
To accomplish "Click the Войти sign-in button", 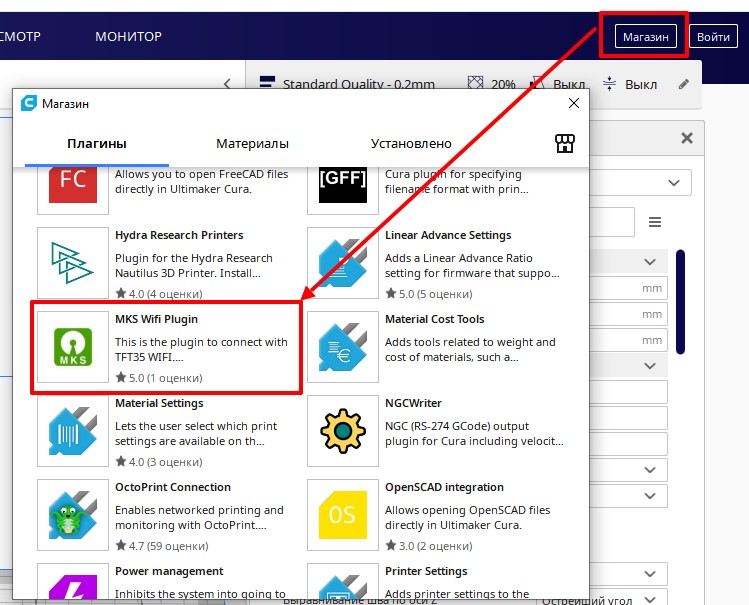I will (x=713, y=37).
